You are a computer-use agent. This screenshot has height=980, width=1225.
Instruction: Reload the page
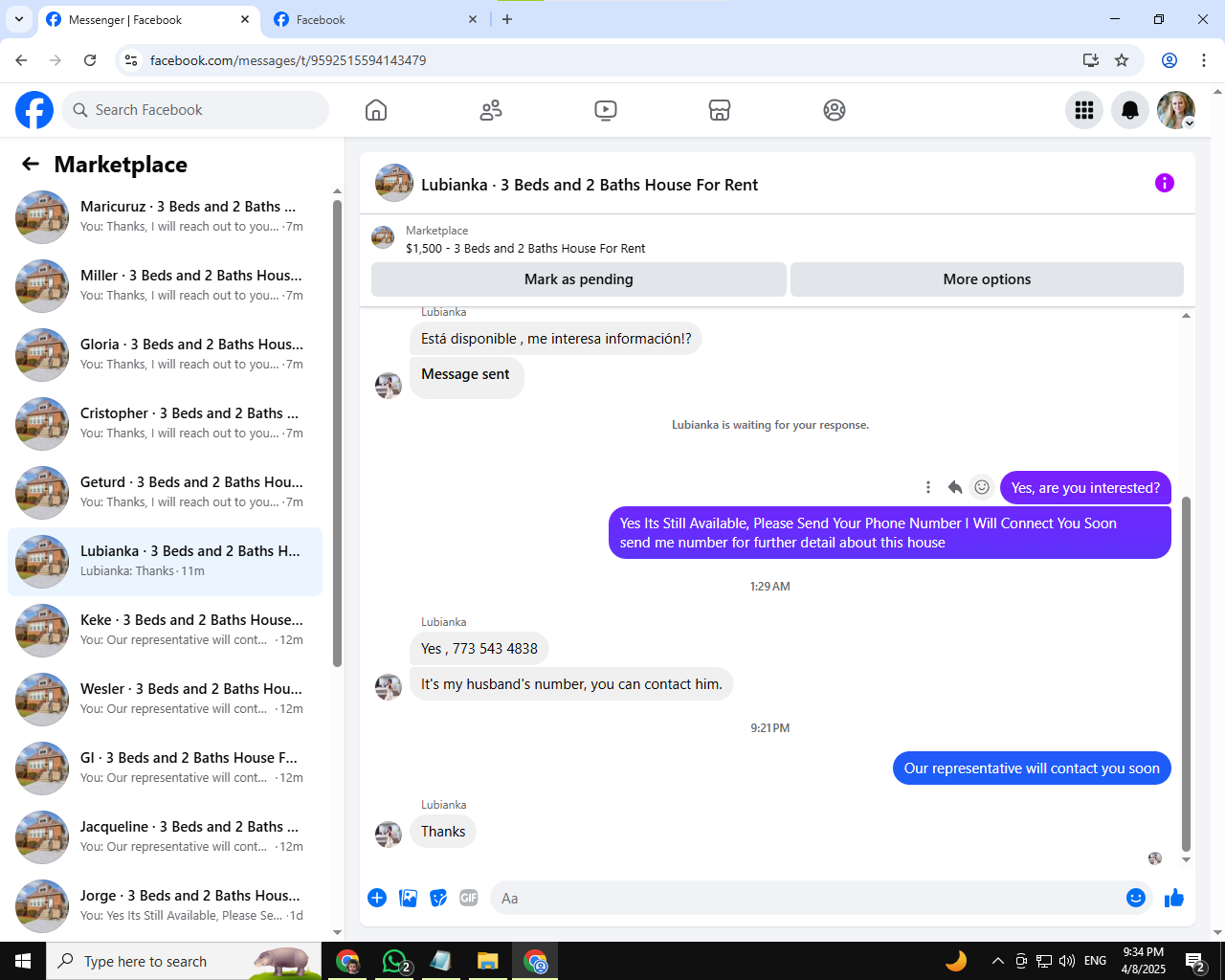[90, 60]
